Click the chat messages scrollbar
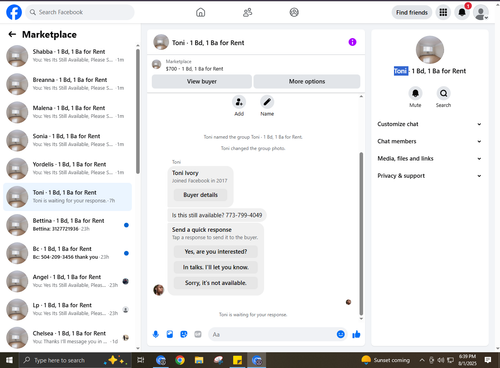Image resolution: width=500 pixels, height=368 pixels. [361, 233]
